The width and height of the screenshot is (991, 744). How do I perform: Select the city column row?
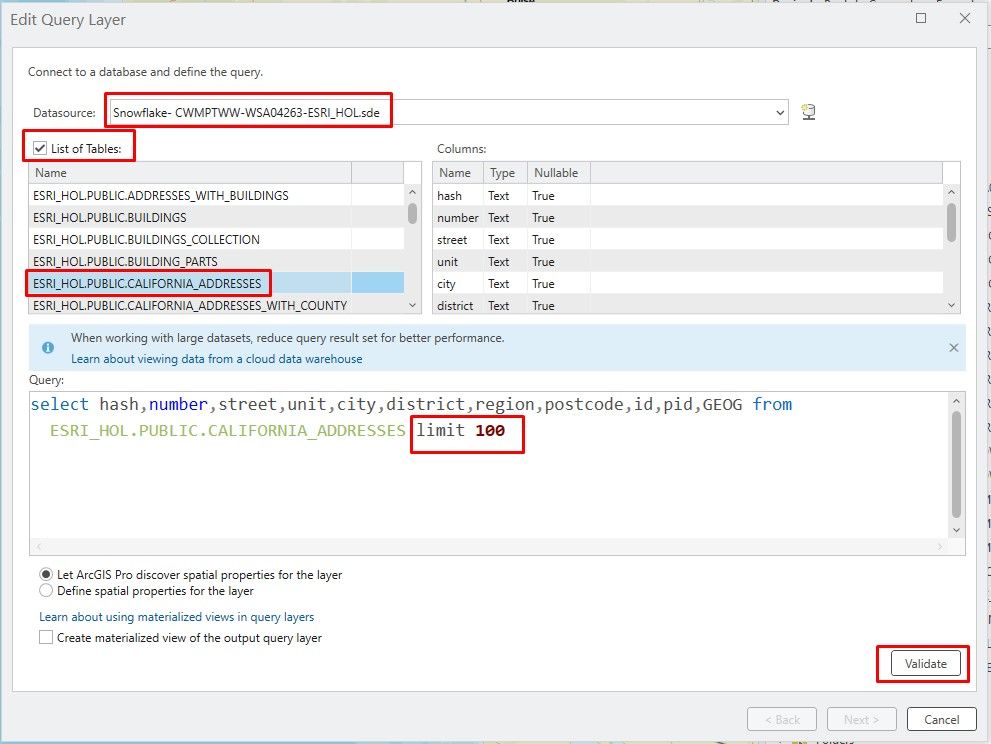pyautogui.click(x=688, y=283)
